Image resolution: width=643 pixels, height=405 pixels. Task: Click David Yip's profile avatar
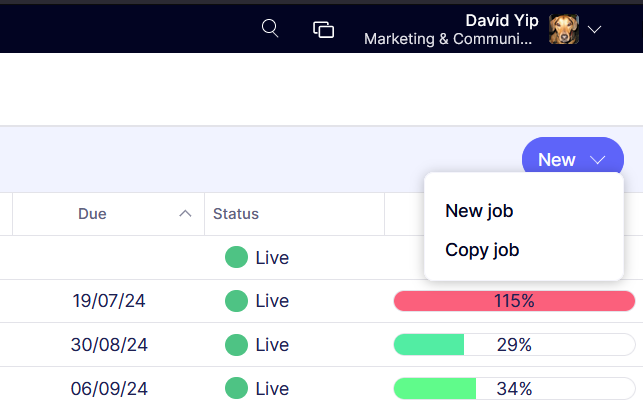pos(564,30)
